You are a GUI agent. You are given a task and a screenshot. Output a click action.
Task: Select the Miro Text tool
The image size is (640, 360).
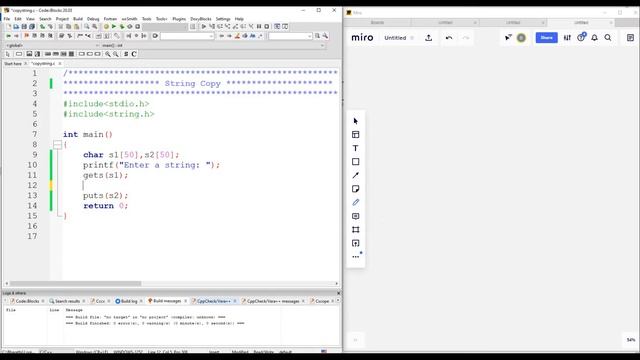pyautogui.click(x=356, y=148)
